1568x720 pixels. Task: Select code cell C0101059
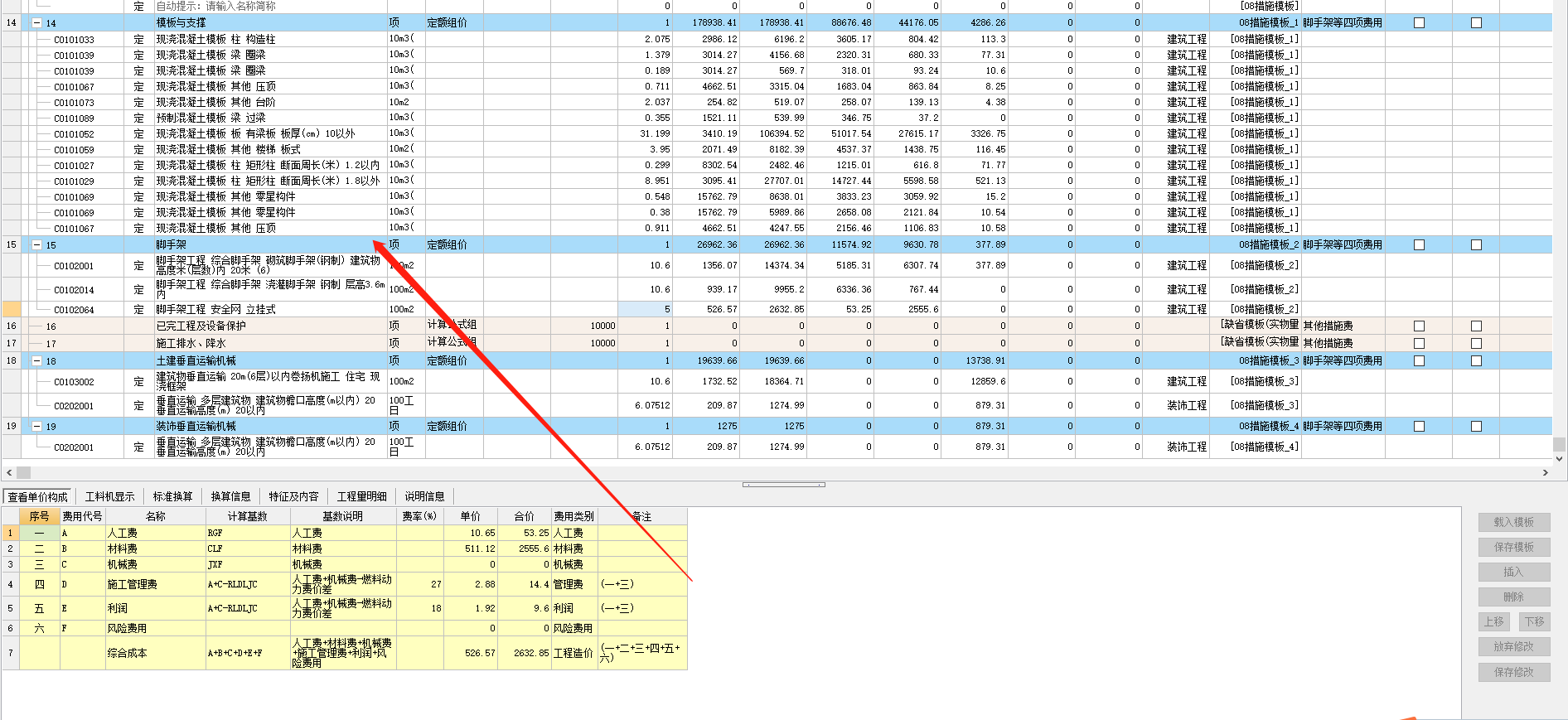tap(75, 150)
